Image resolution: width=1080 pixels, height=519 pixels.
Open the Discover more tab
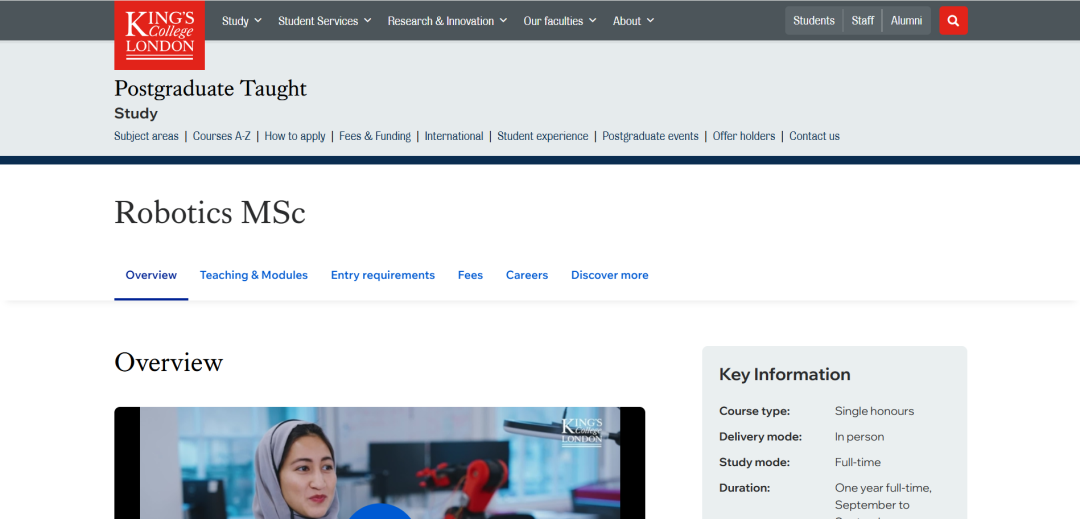[610, 275]
